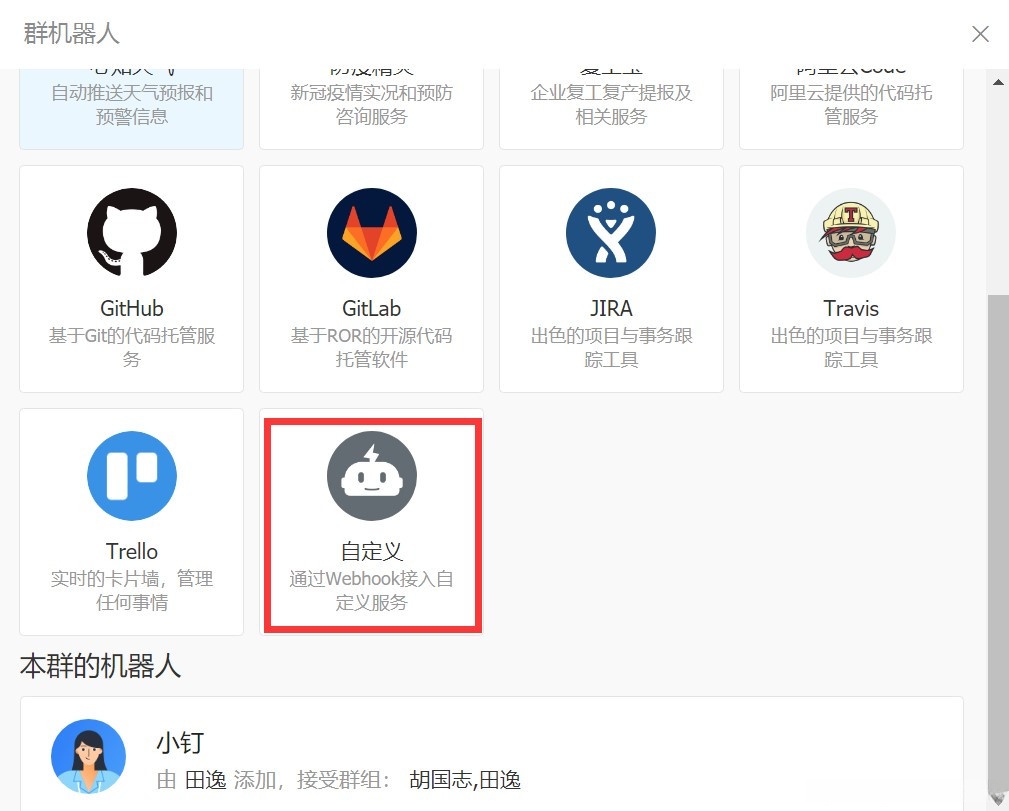Open the Trello robot icon
Viewport: 1009px width, 811px height.
[x=131, y=476]
